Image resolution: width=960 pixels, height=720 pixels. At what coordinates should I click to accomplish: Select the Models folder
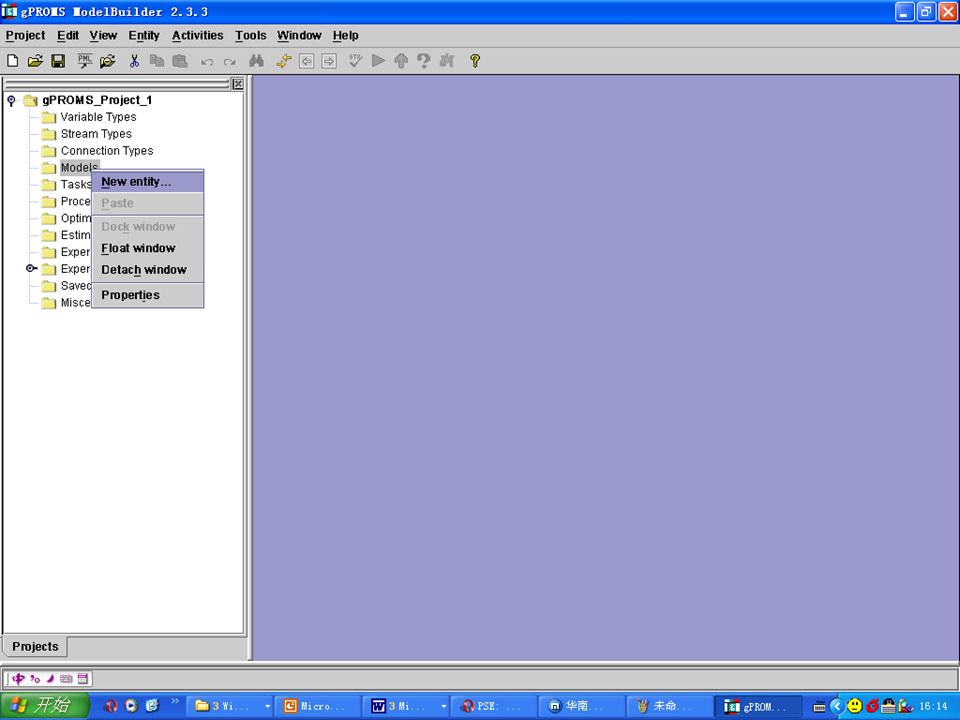(x=79, y=167)
